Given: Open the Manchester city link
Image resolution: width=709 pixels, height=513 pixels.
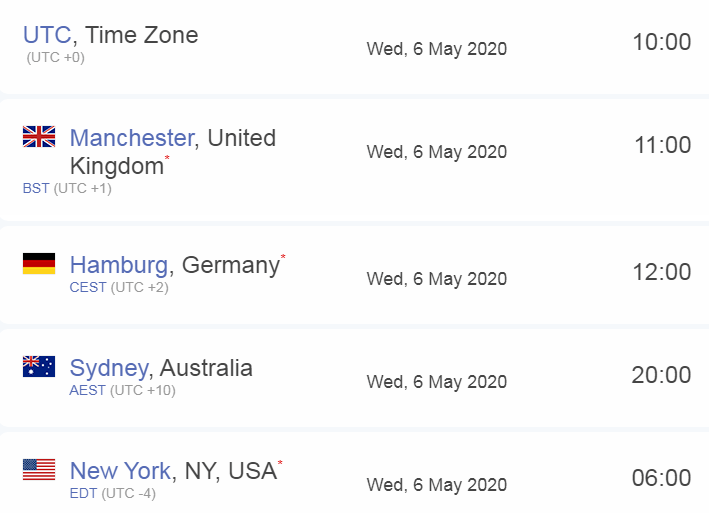Looking at the screenshot, I should tap(131, 138).
